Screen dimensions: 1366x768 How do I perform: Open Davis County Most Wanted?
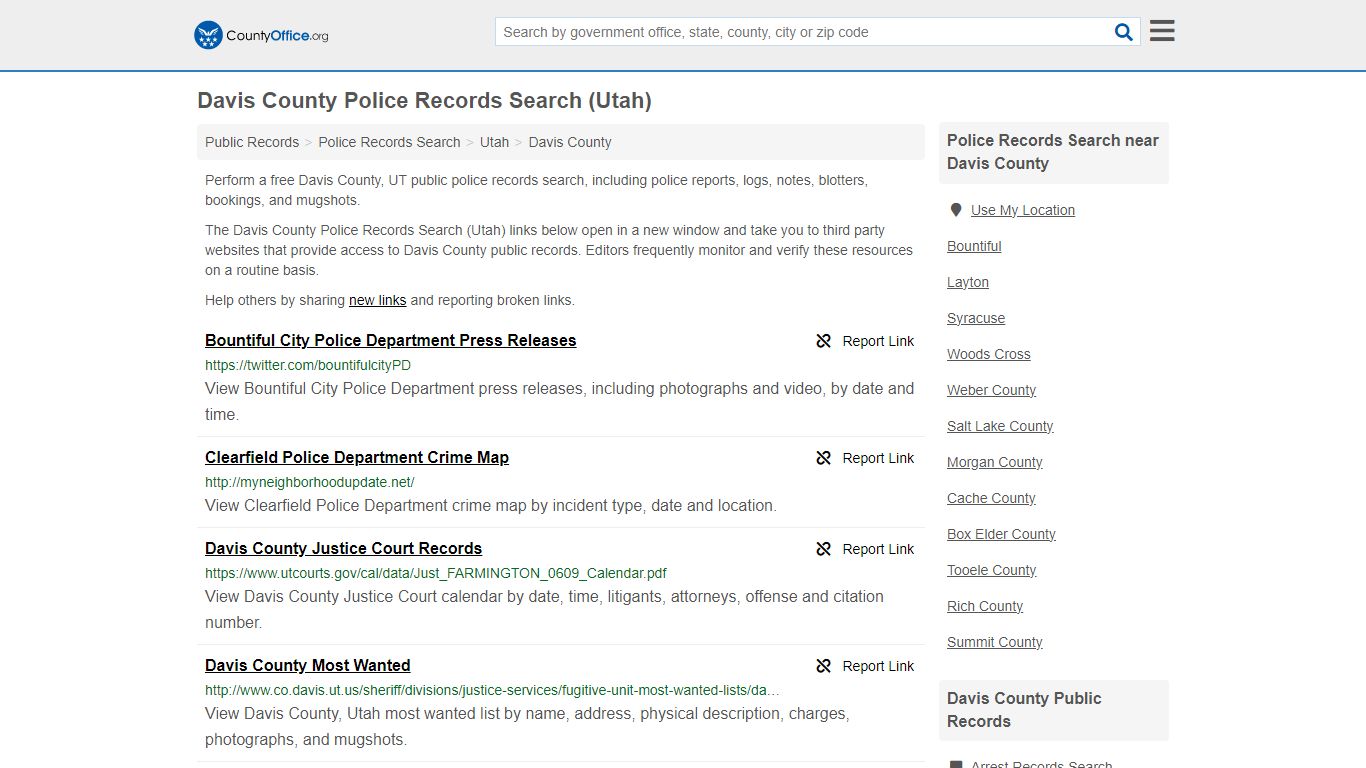pos(308,665)
